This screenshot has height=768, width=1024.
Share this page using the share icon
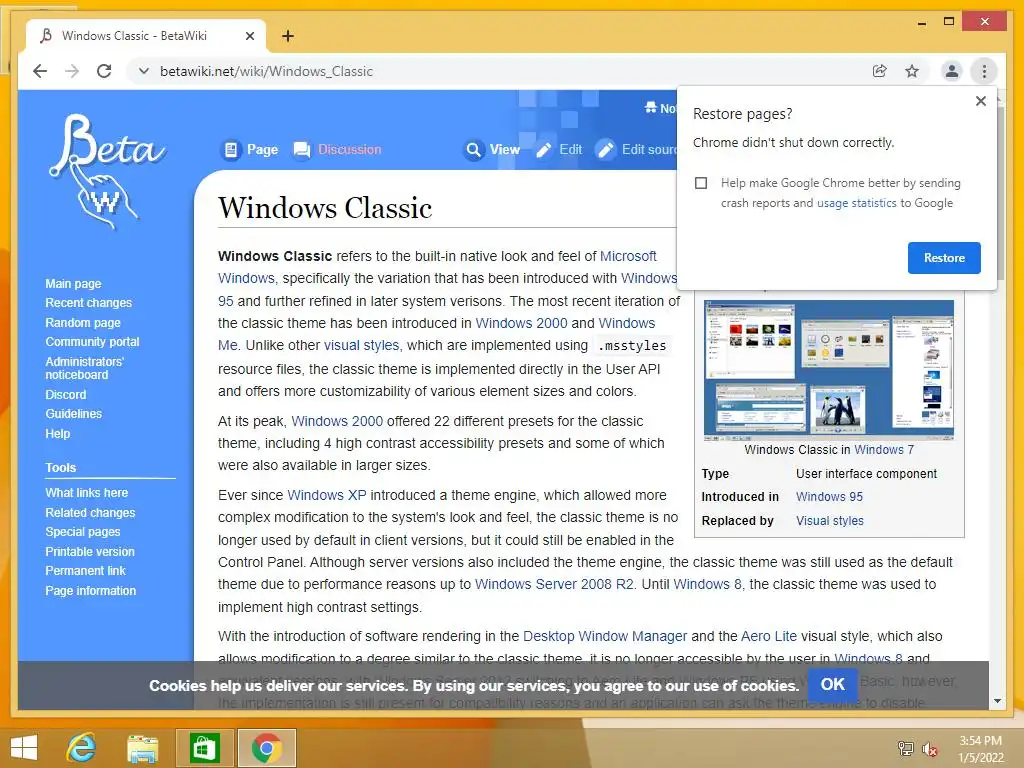point(880,71)
